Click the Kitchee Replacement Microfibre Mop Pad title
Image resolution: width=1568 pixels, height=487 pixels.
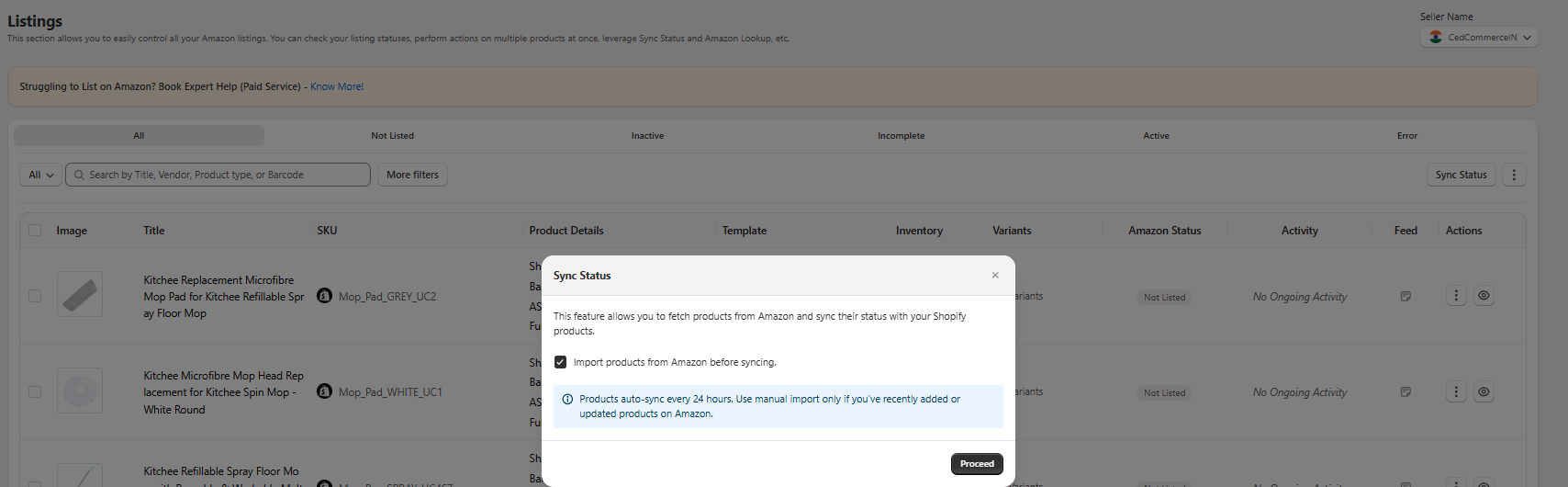click(x=224, y=297)
